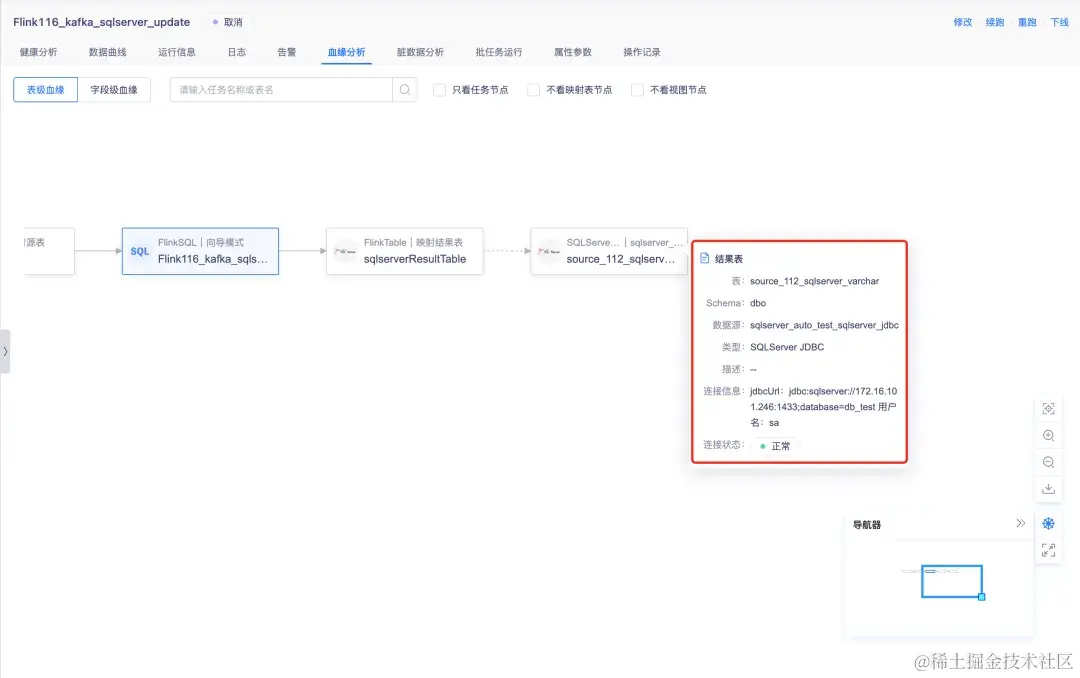Image resolution: width=1080 pixels, height=678 pixels.
Task: Select 表级血缘 toggle
Action: point(45,90)
